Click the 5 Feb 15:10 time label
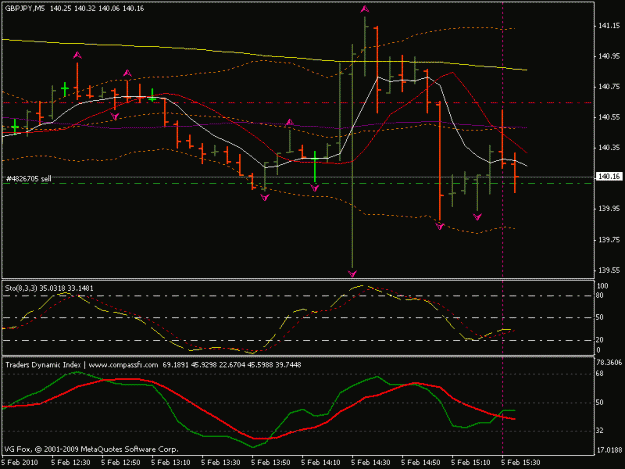This screenshot has height=469, width=625. pyautogui.click(x=470, y=463)
